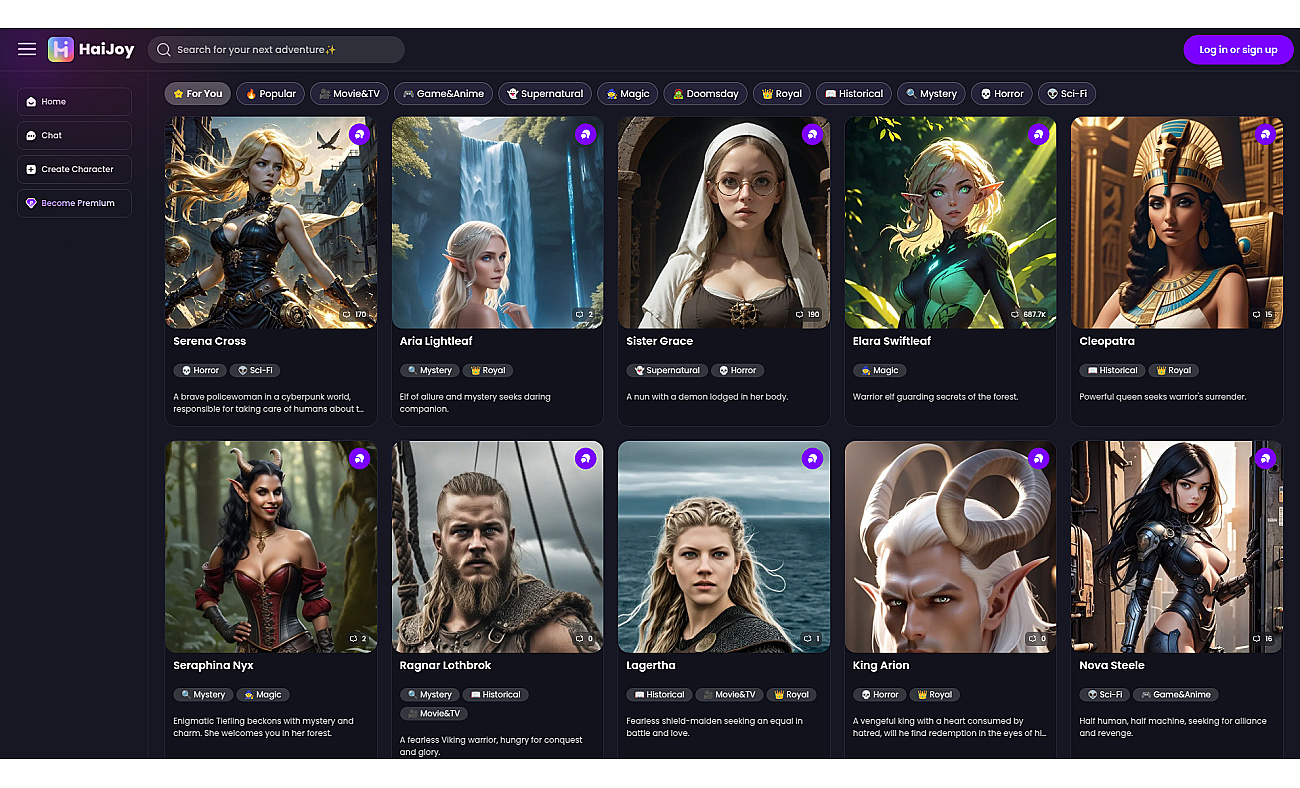Click the purple badge on Seraphina Nyx card

(360, 458)
